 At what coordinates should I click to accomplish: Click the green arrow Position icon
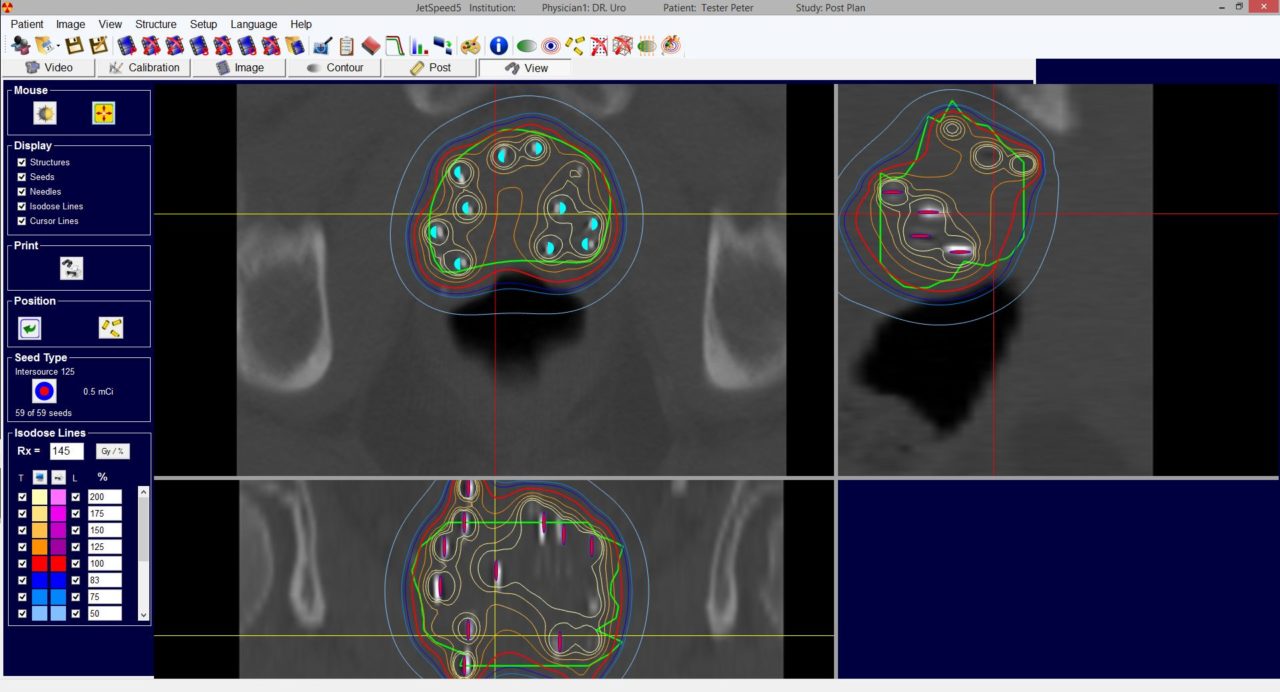click(30, 327)
